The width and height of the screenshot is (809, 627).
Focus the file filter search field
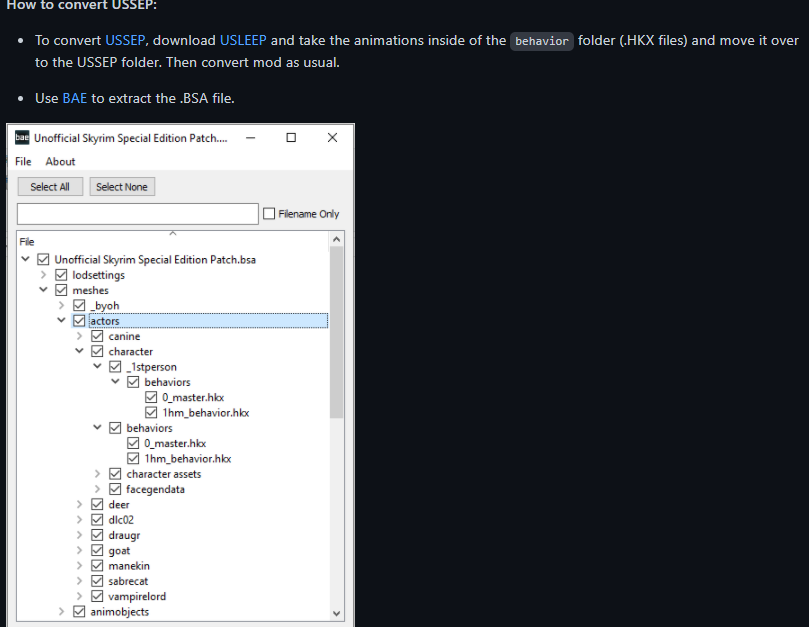tap(138, 214)
